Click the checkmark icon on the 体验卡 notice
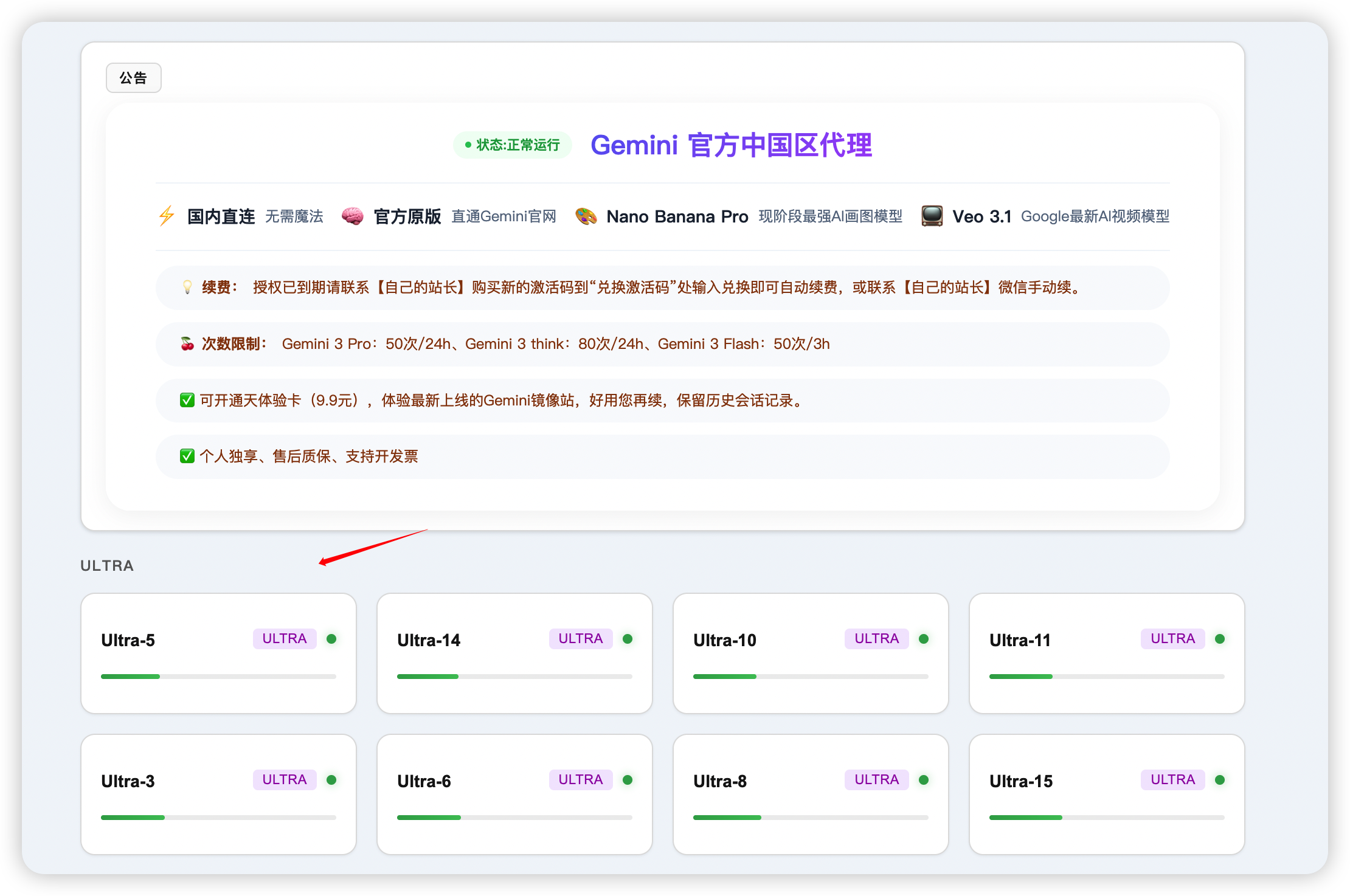 click(x=187, y=400)
